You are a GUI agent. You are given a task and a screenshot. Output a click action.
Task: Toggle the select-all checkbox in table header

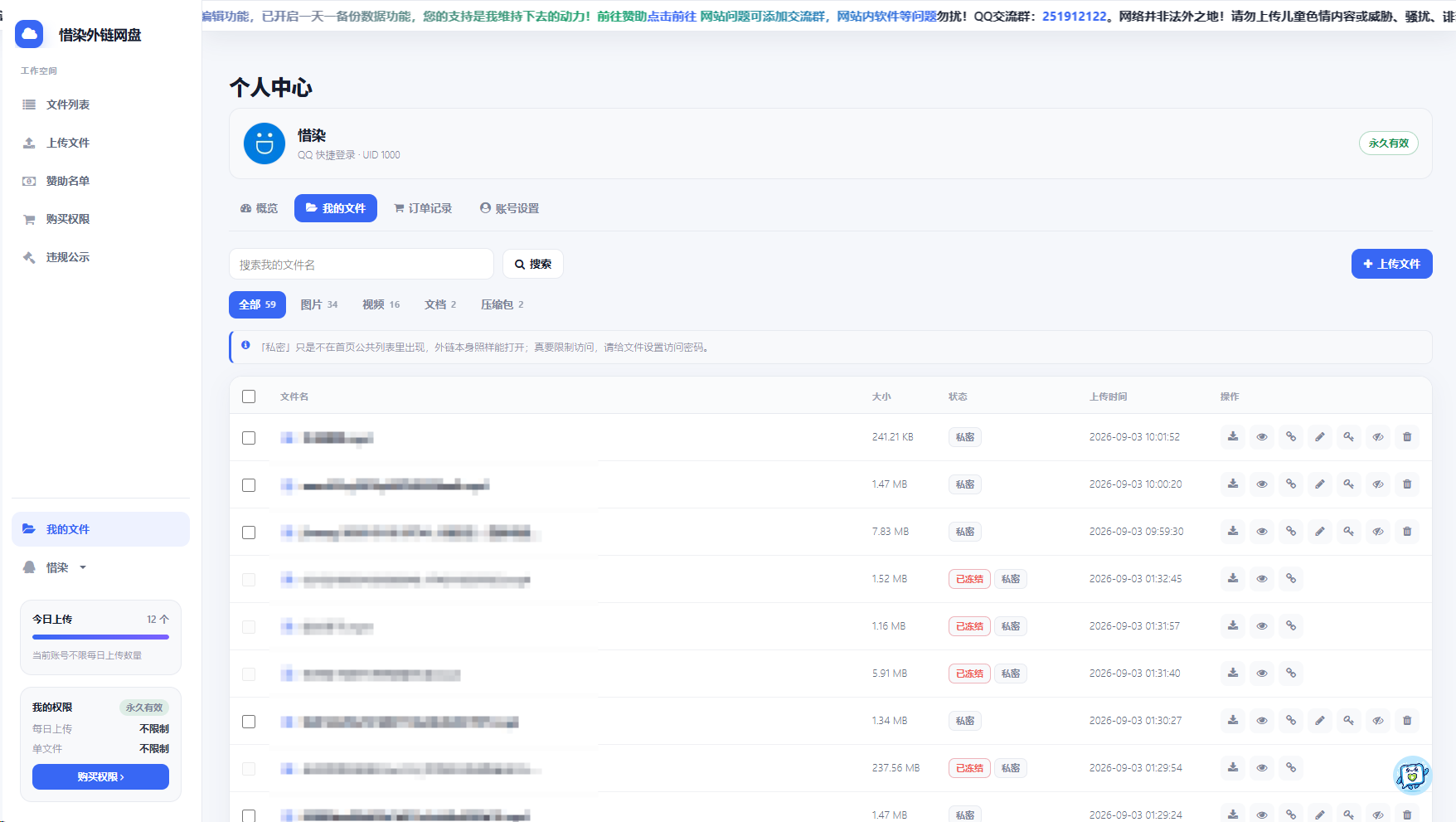click(249, 396)
